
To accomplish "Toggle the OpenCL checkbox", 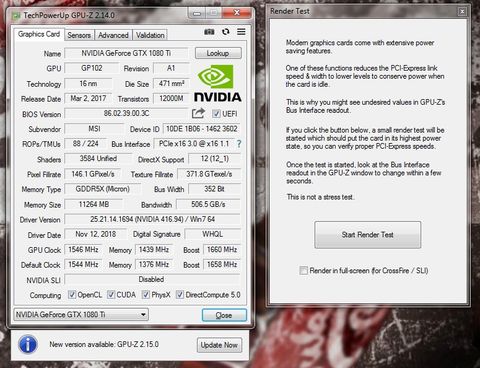I will (71, 295).
